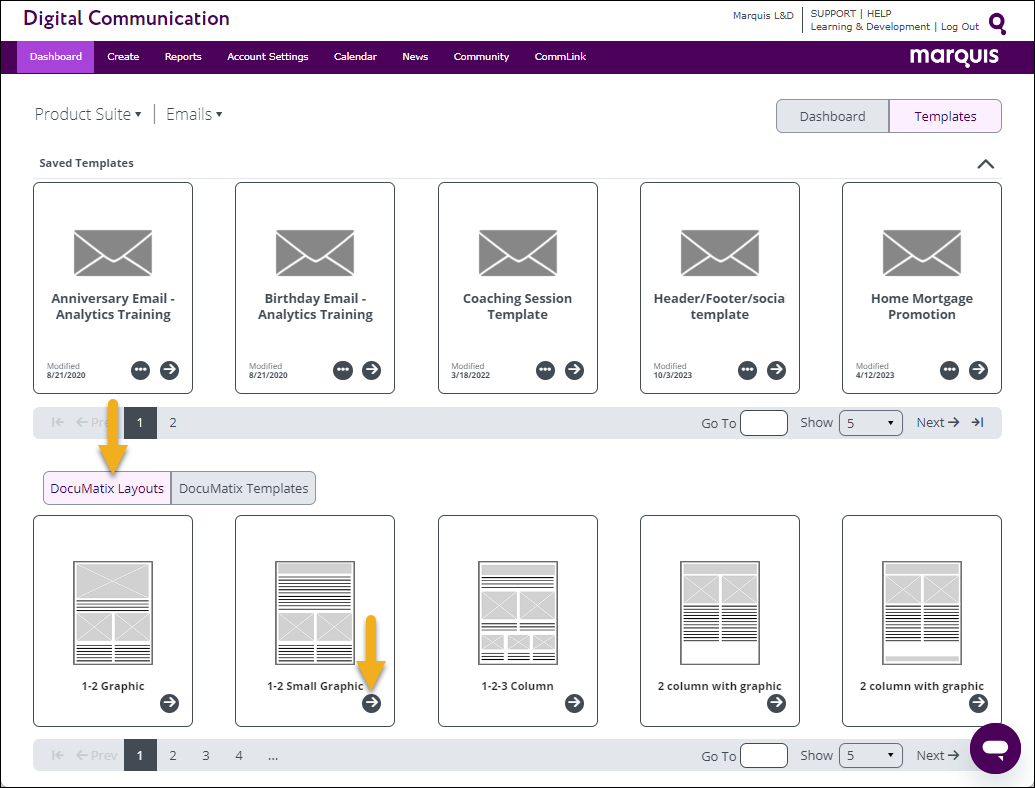Open the Create menu
Viewport: 1035px width, 788px height.
123,57
